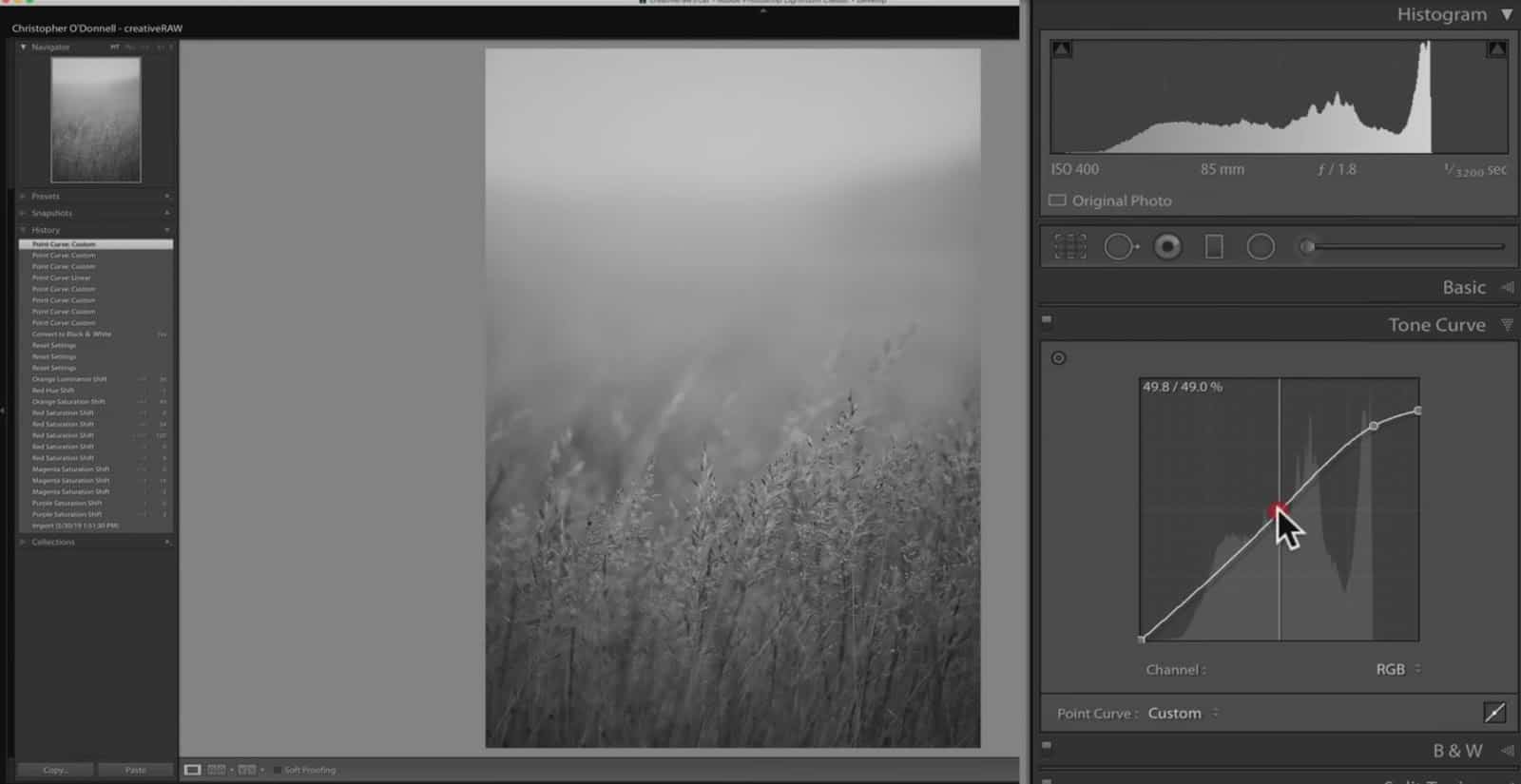
Task: Select the FIT zoom option in Navigator
Action: point(115,47)
